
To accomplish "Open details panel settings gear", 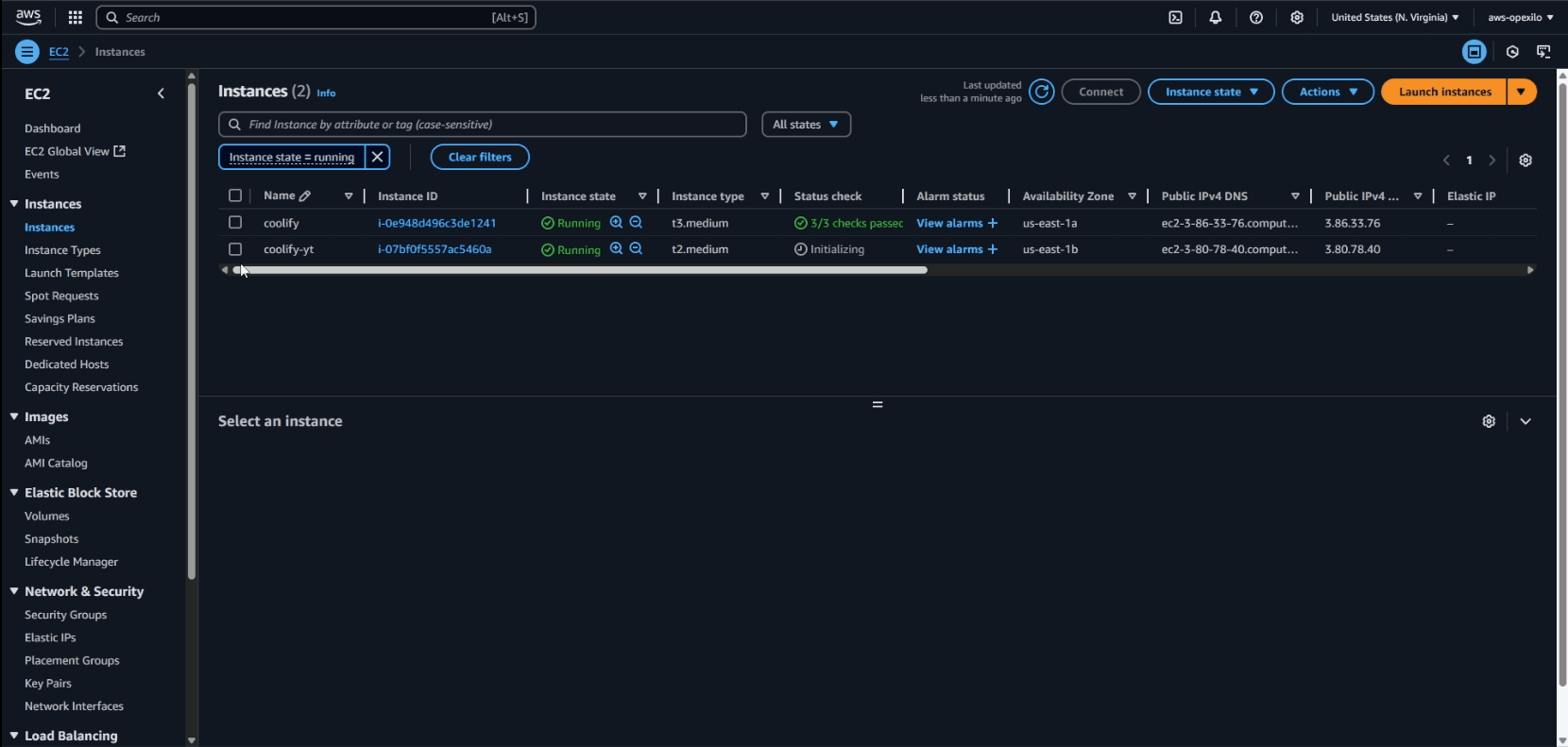I will (1489, 421).
